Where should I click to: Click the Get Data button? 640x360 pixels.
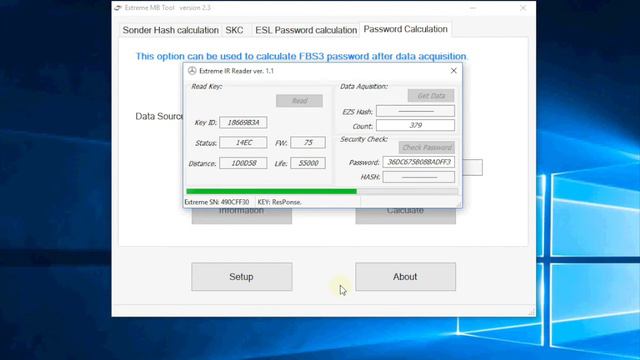click(x=431, y=96)
